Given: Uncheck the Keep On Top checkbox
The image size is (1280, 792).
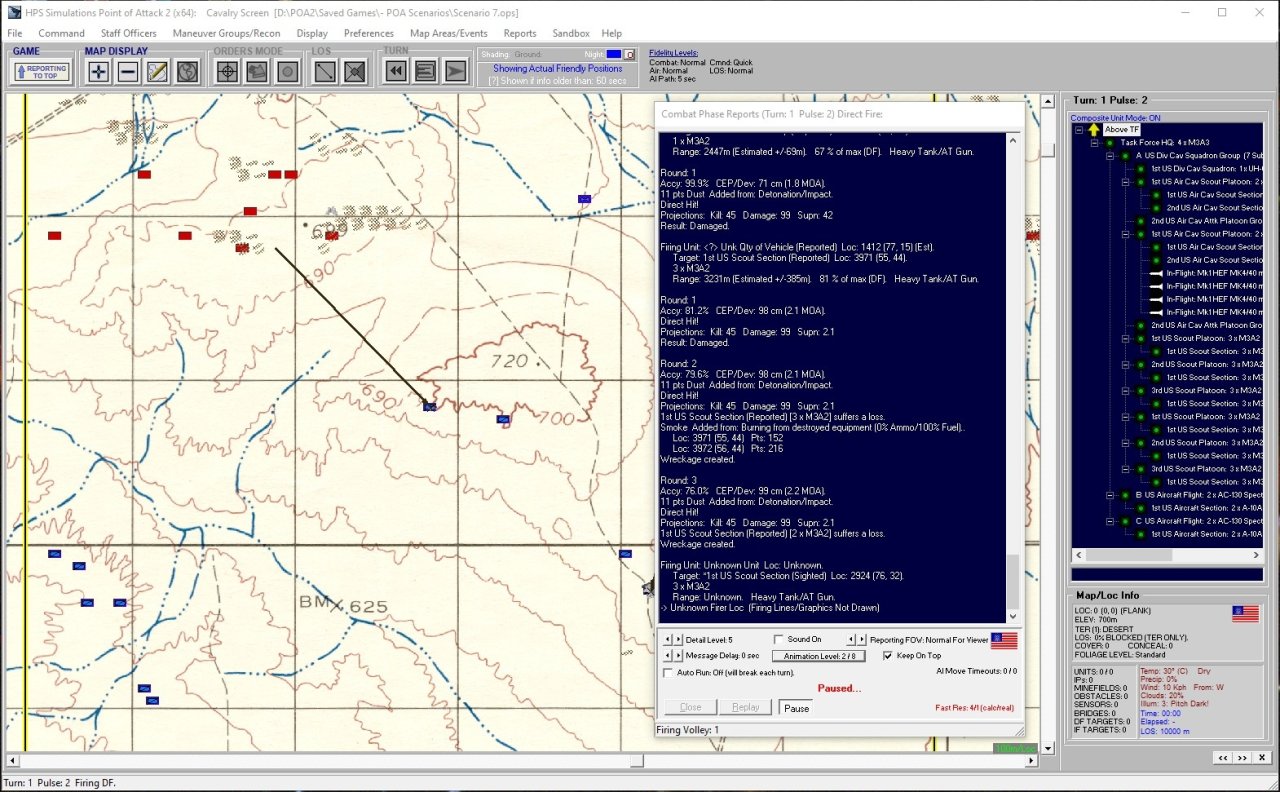Looking at the screenshot, I should tap(887, 656).
